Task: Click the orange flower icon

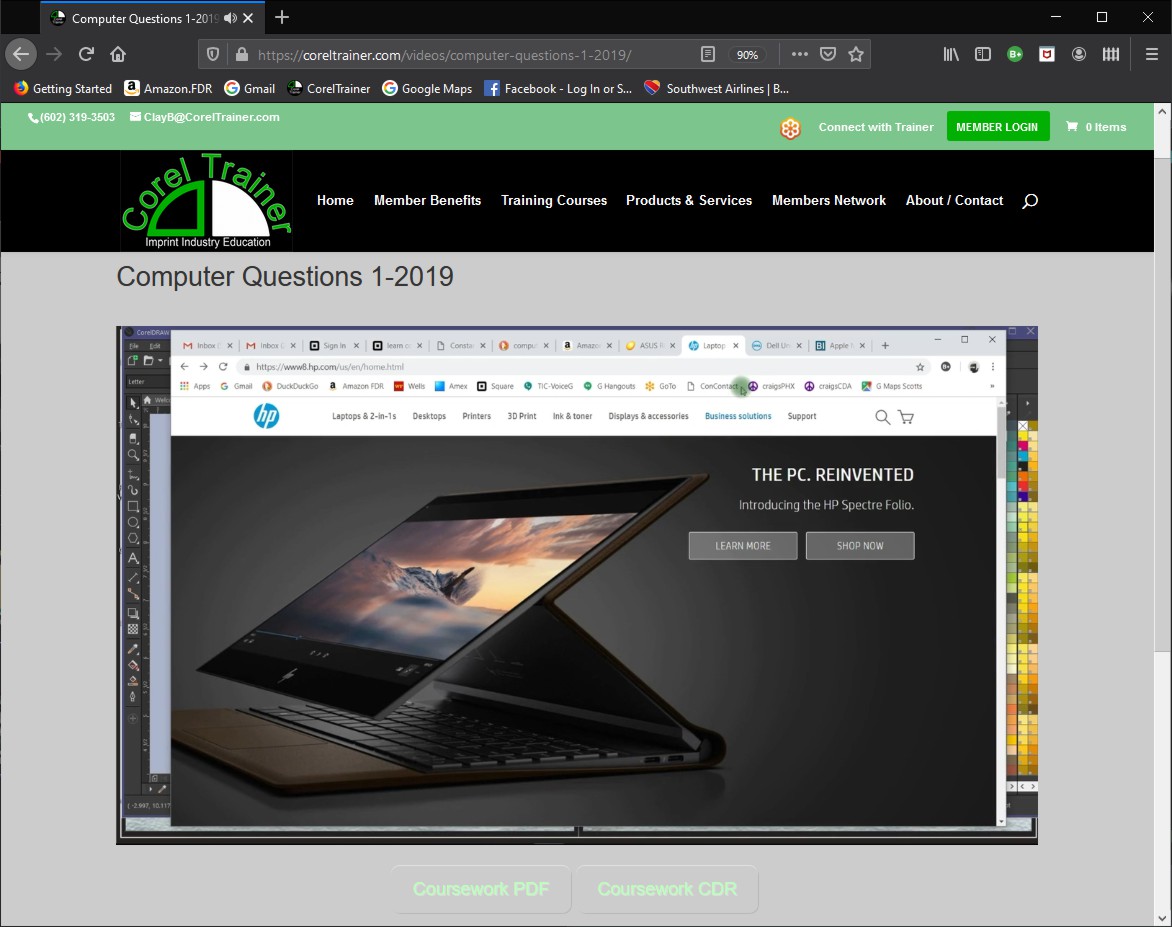Action: pos(790,128)
